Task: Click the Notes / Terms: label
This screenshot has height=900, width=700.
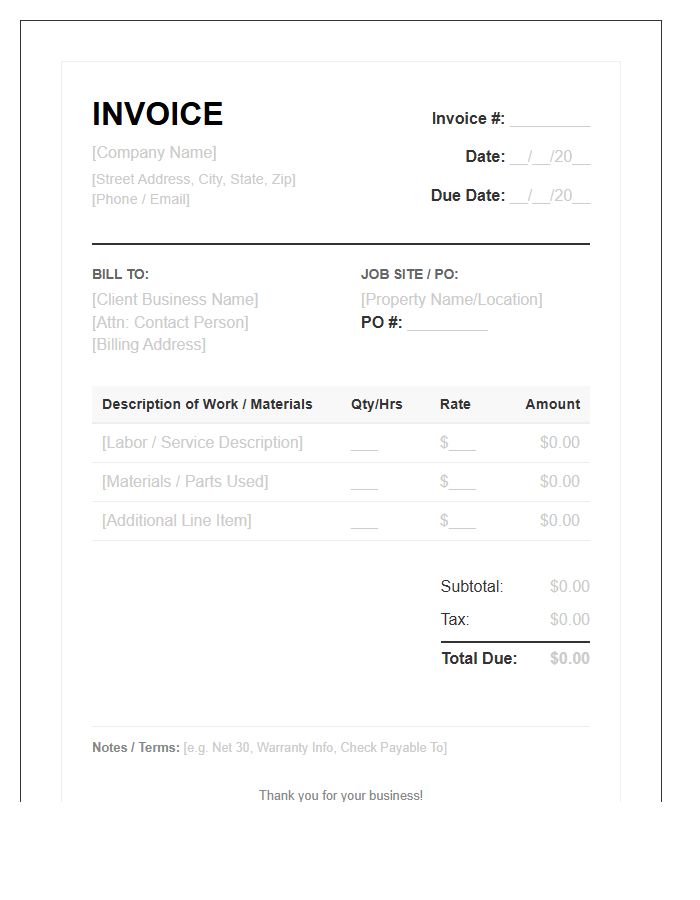Action: [136, 748]
